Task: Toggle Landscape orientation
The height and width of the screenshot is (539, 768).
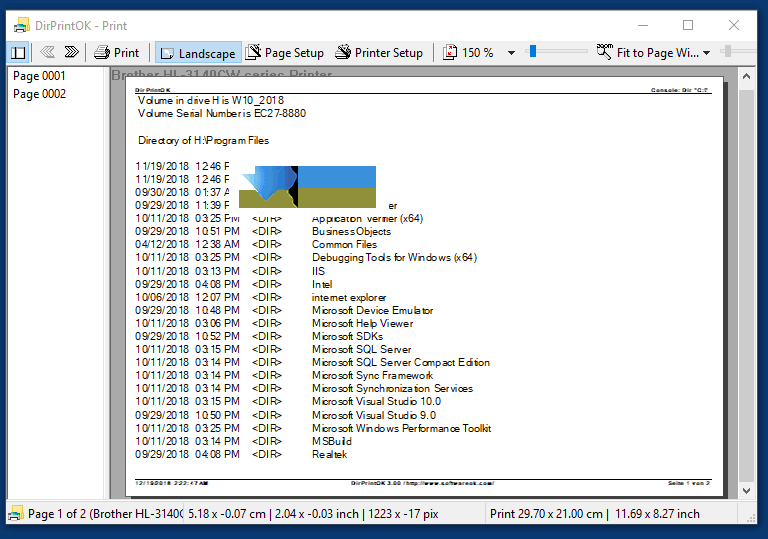Action: (x=198, y=52)
